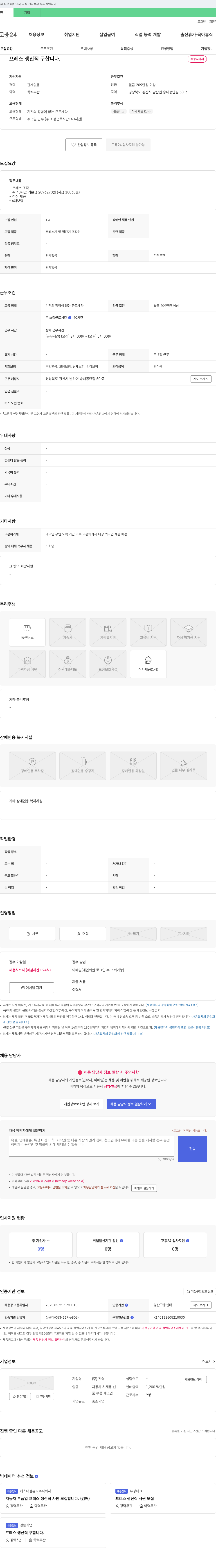Click the 통근버스 commuter bus benefit icon
This screenshot has height=1568, width=216.
coord(27,632)
